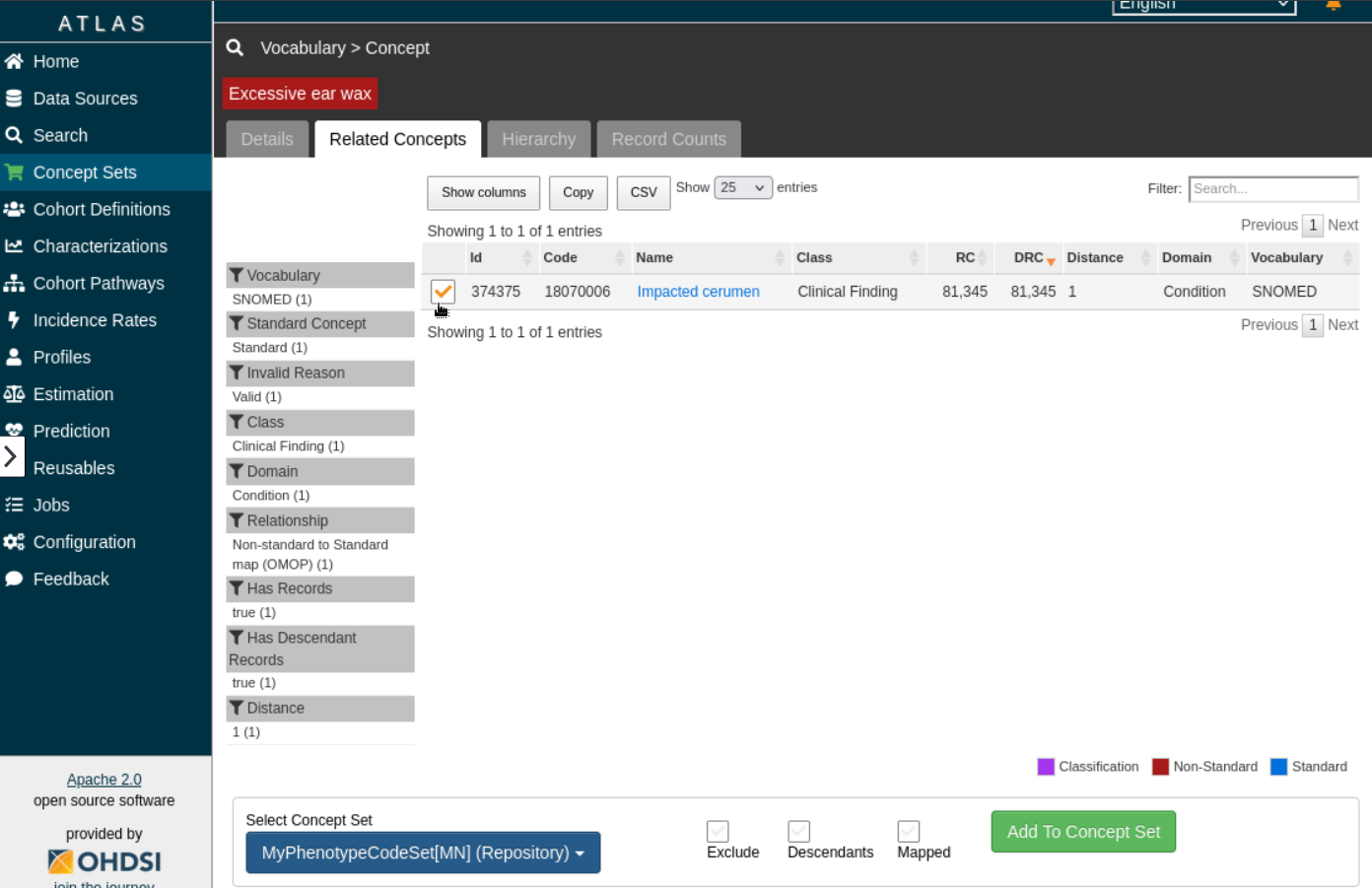Tick the Descendants checkbox
1372x888 pixels.
coord(798,832)
